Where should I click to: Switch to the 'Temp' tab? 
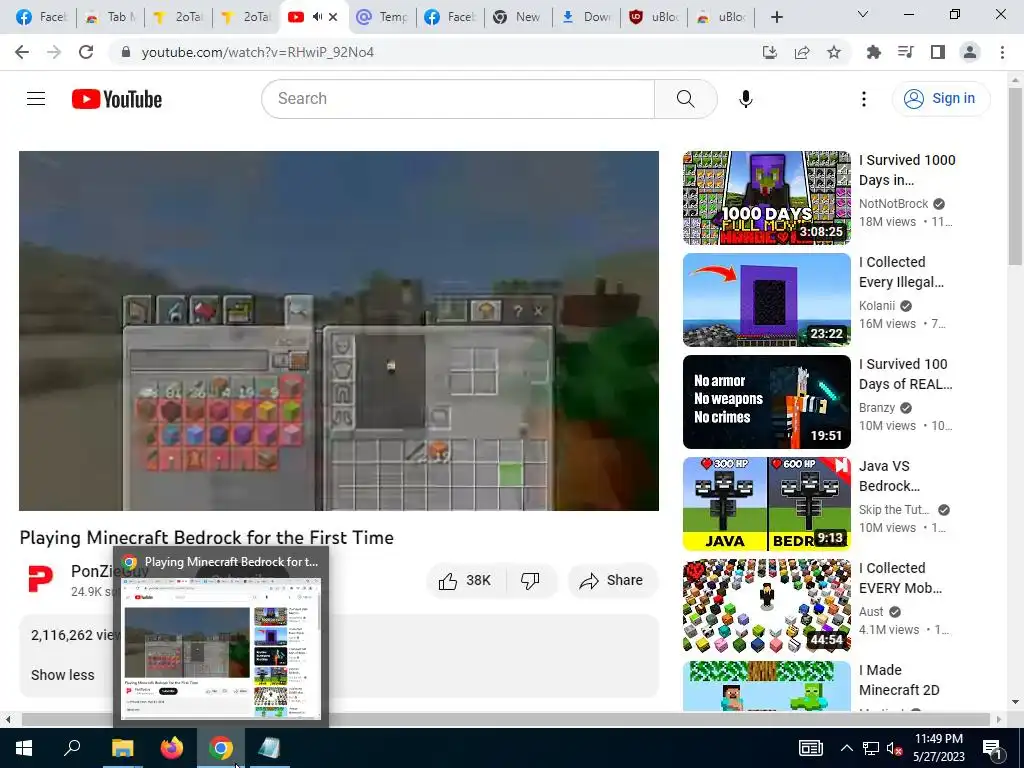pyautogui.click(x=383, y=17)
